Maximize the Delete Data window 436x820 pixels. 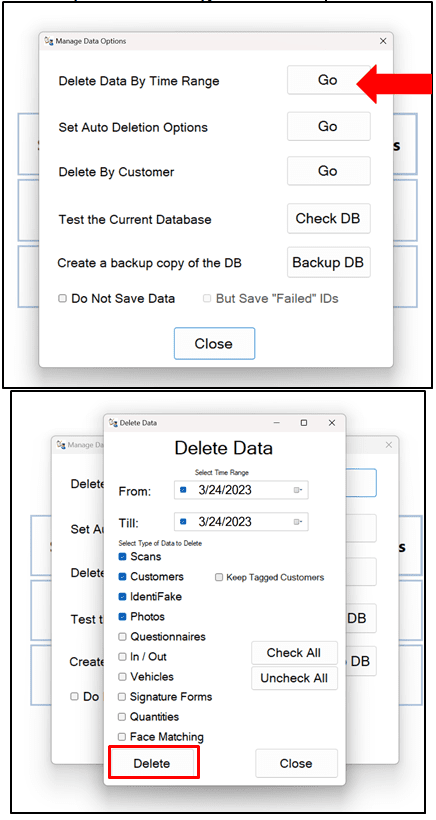(304, 423)
